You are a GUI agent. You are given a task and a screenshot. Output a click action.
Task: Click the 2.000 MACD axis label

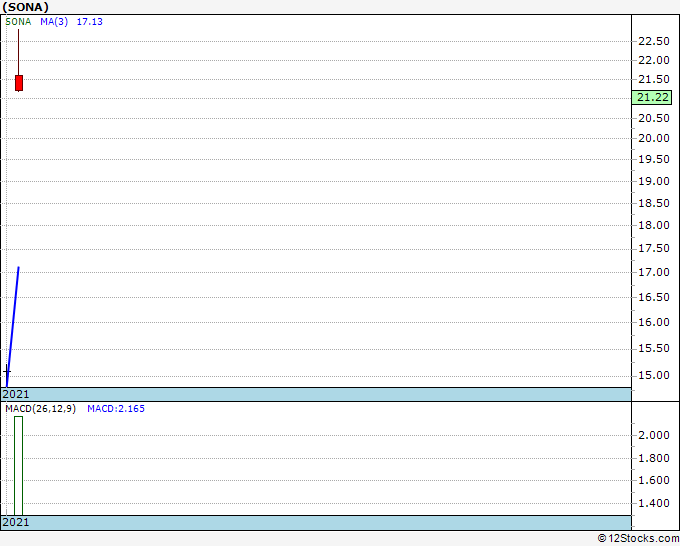click(x=654, y=435)
